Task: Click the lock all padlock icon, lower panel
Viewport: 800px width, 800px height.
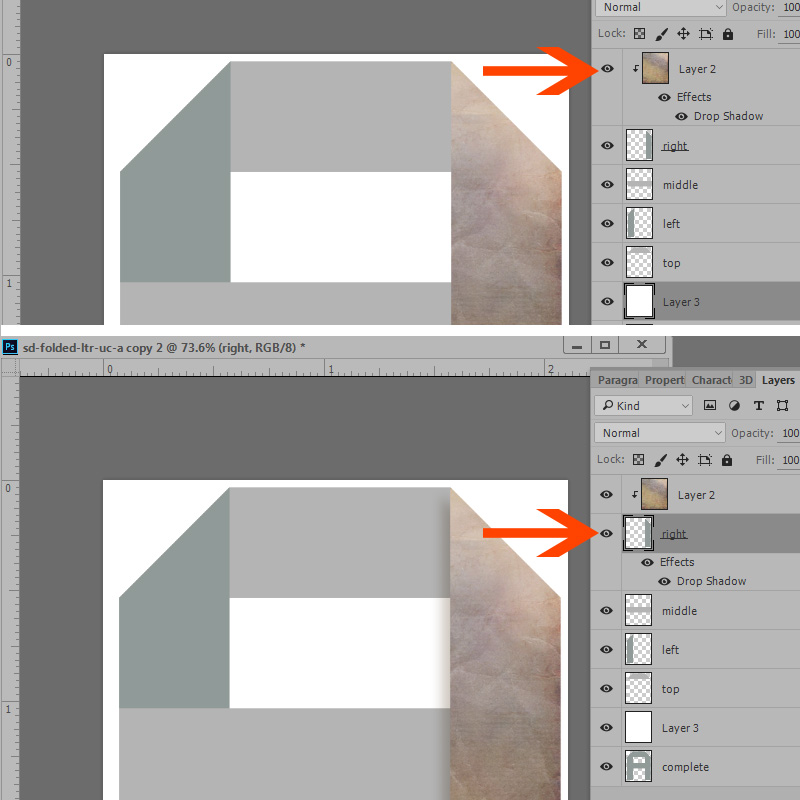Action: [727, 460]
